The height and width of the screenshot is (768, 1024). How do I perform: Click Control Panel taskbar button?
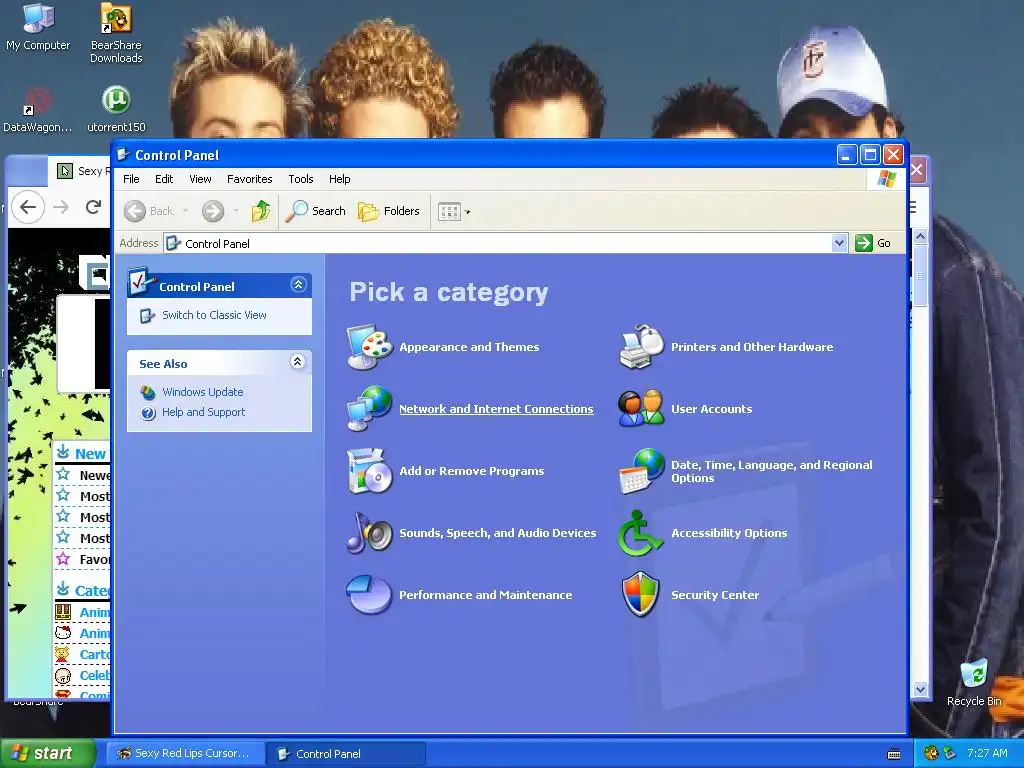[x=346, y=754]
